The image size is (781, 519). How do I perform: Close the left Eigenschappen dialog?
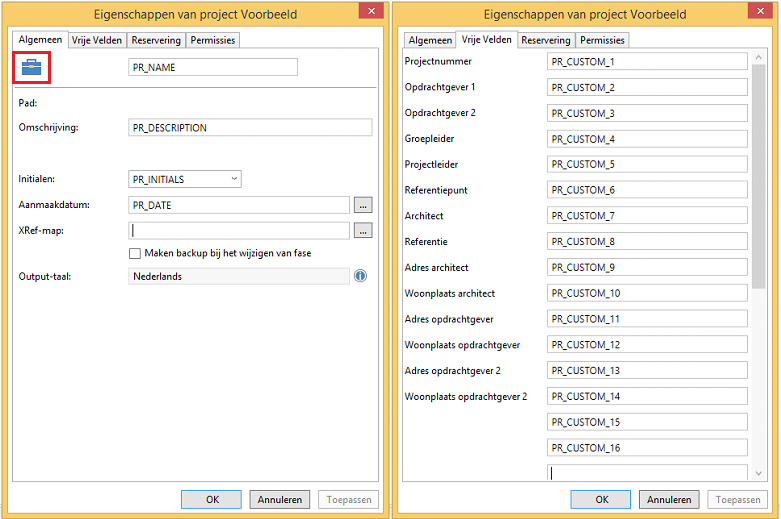371,11
